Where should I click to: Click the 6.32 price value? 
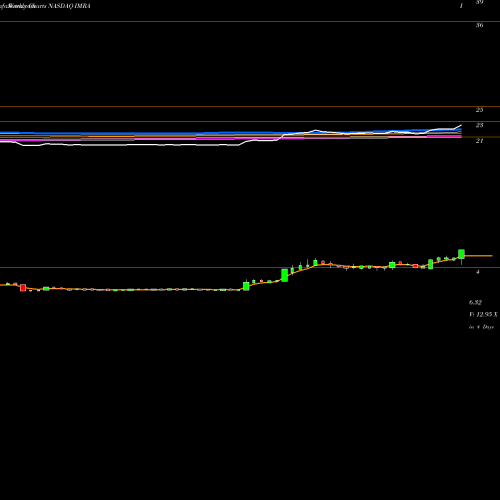coord(475,303)
